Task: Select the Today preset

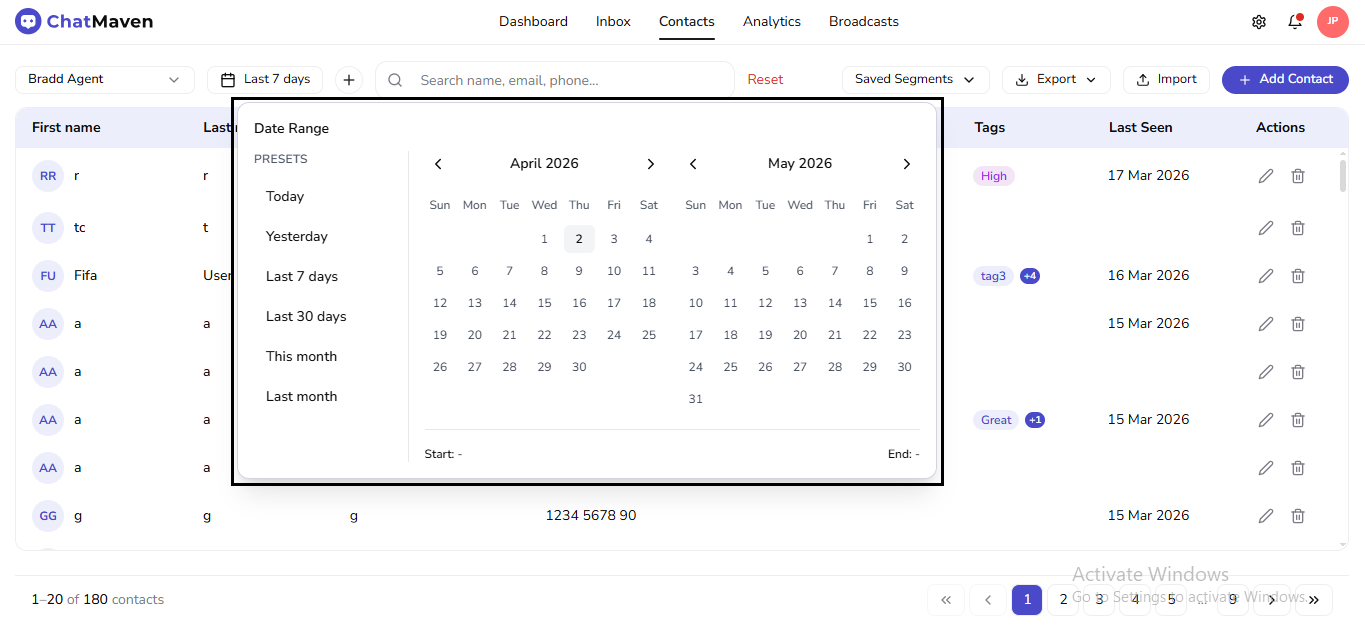Action: 285,196
